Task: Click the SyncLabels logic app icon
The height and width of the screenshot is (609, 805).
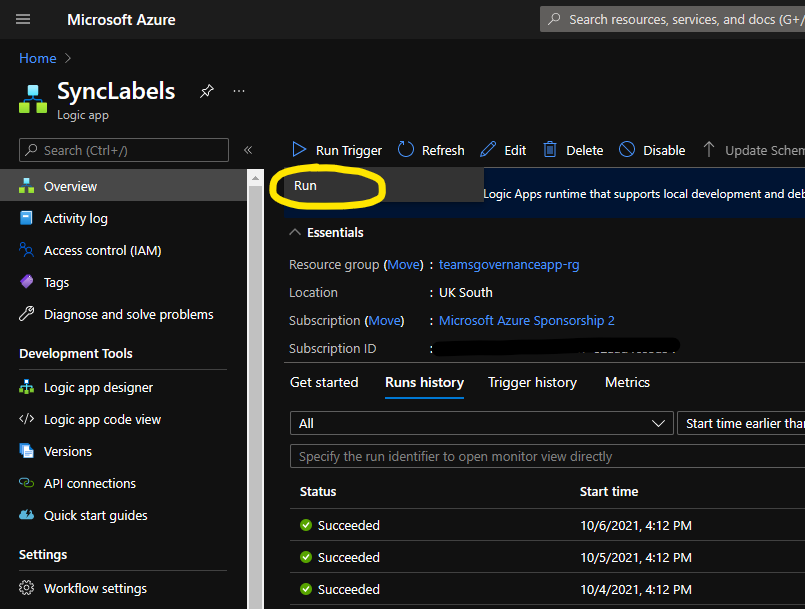Action: click(x=33, y=99)
